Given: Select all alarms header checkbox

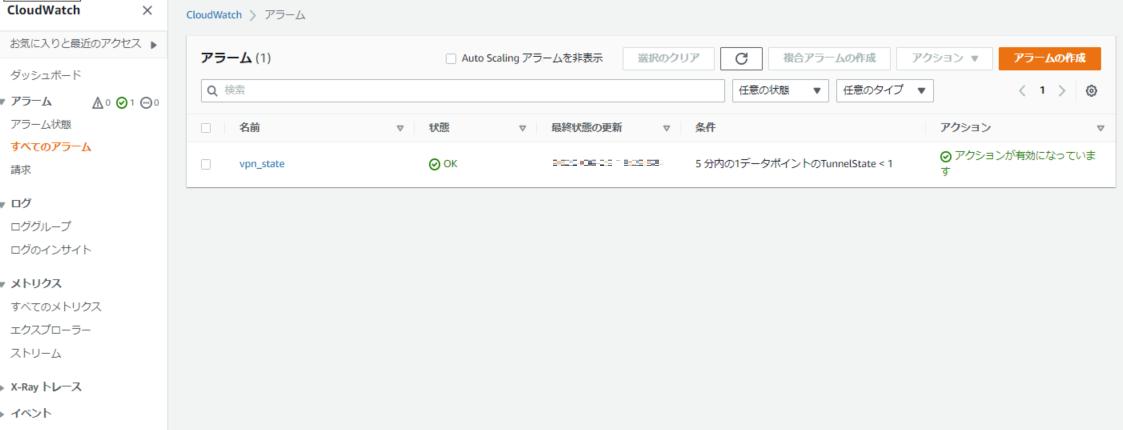Looking at the screenshot, I should 206,128.
